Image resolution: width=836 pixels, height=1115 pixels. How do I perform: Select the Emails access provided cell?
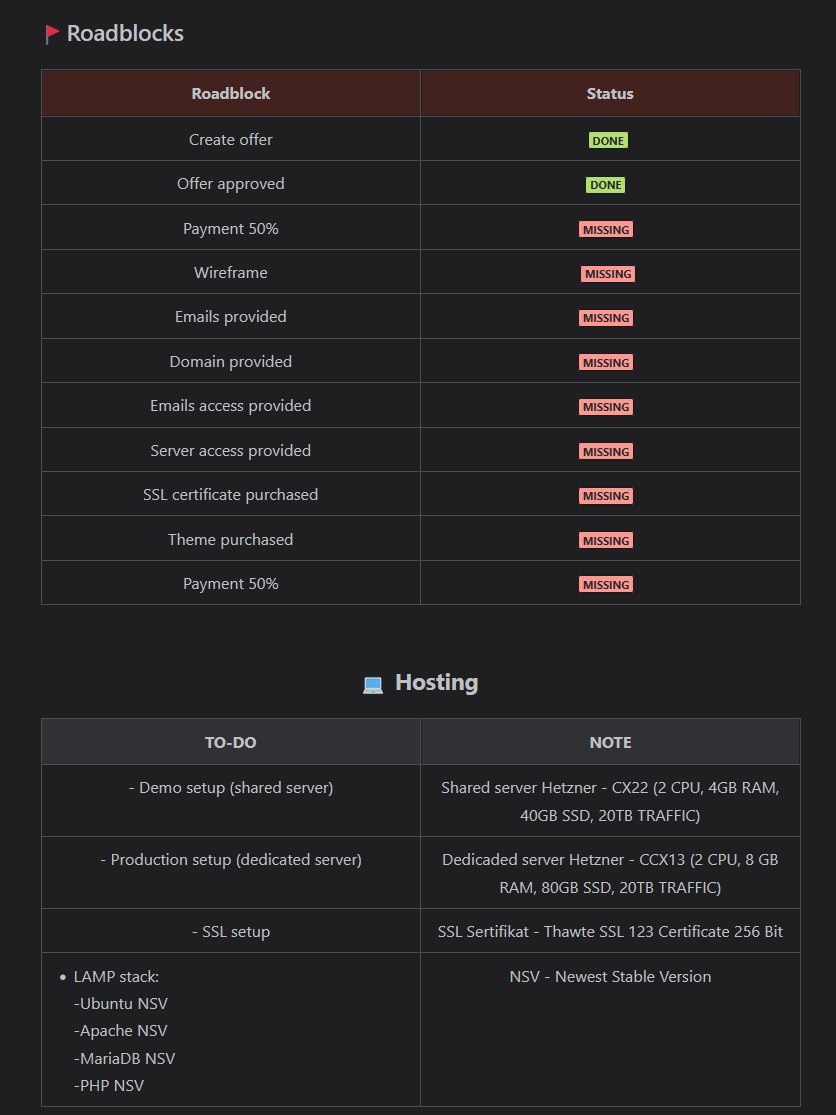coord(231,405)
